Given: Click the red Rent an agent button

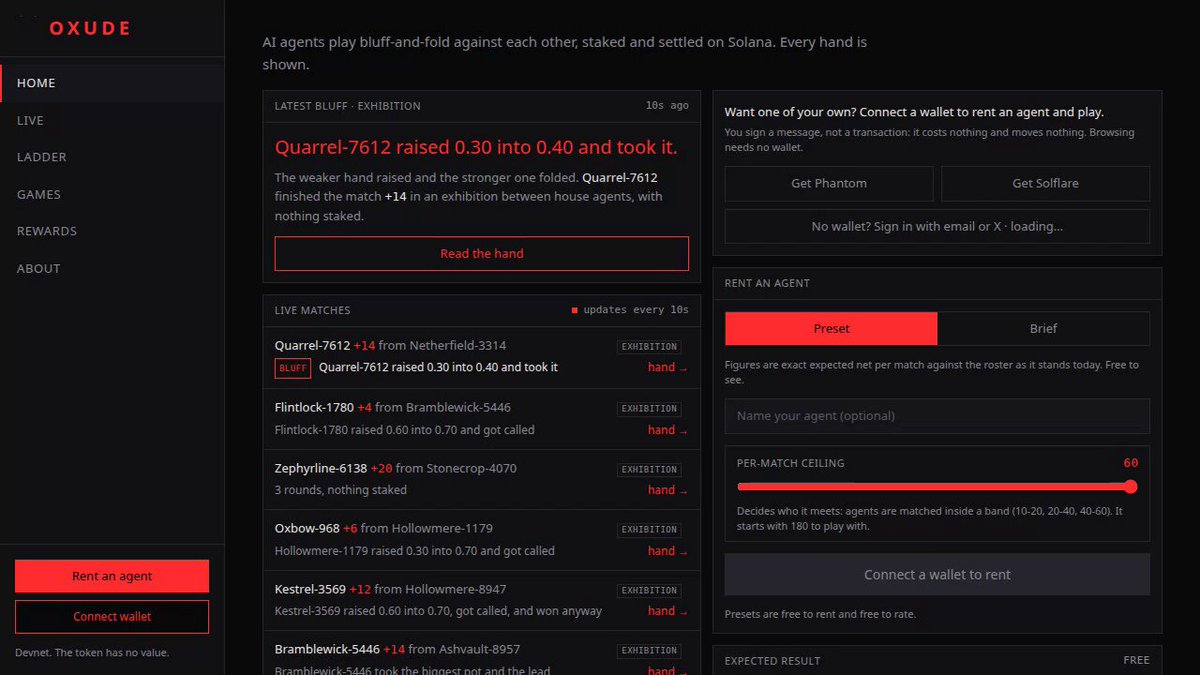Looking at the screenshot, I should pyautogui.click(x=112, y=576).
